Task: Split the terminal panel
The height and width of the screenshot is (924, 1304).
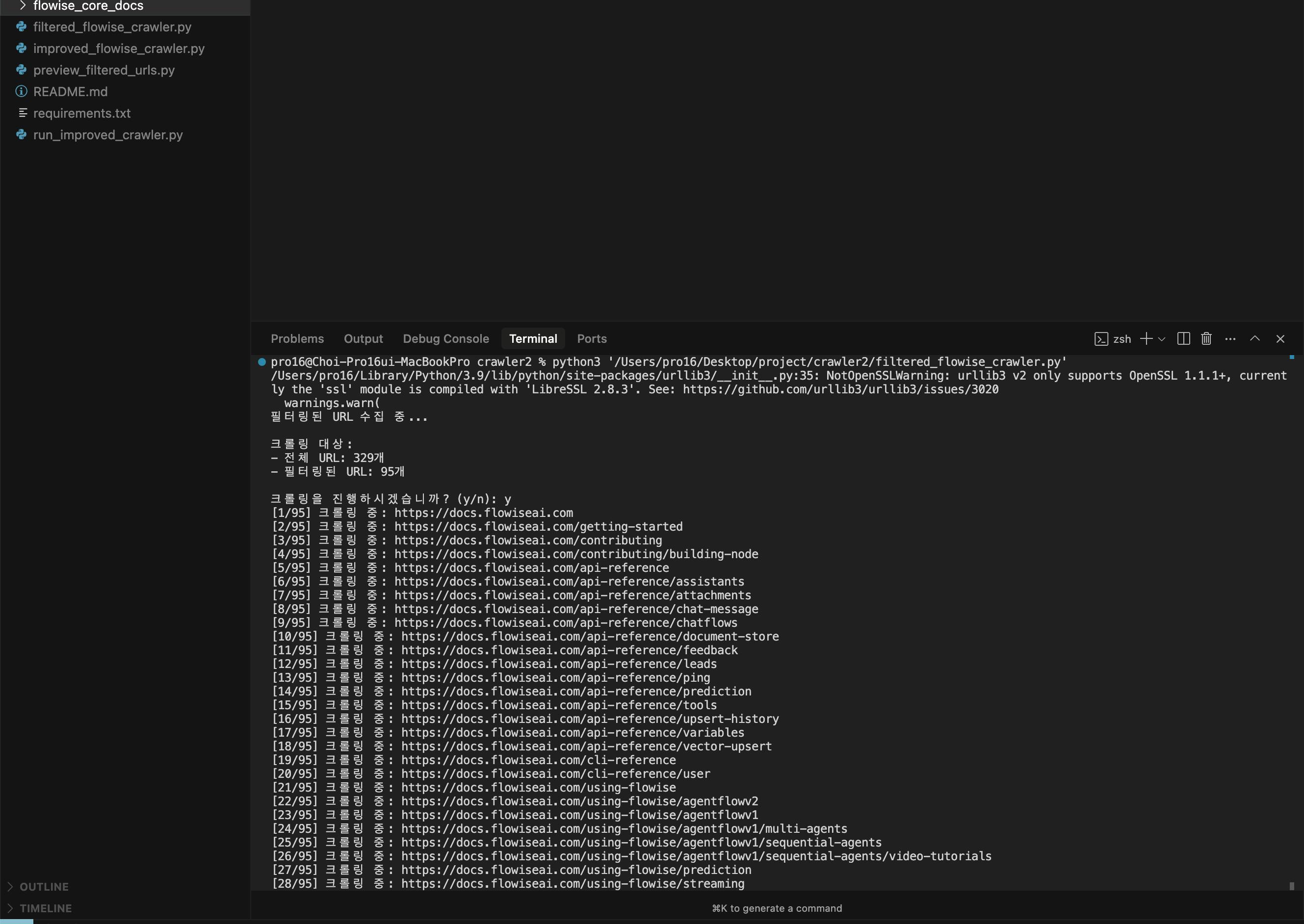Action: 1183,339
